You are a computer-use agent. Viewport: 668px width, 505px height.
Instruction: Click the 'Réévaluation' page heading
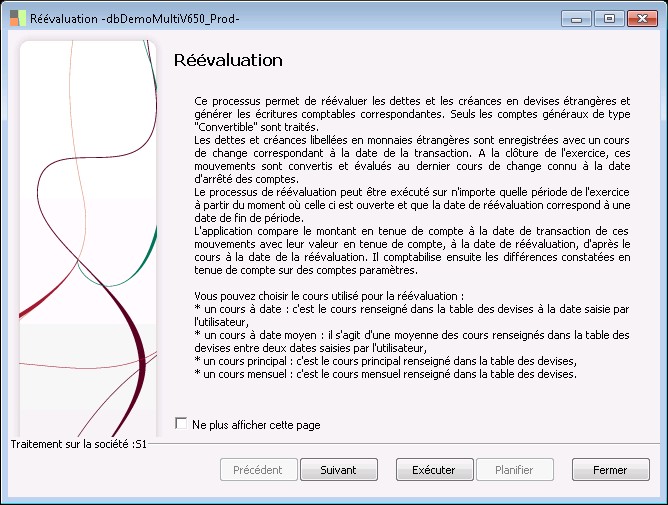click(228, 60)
